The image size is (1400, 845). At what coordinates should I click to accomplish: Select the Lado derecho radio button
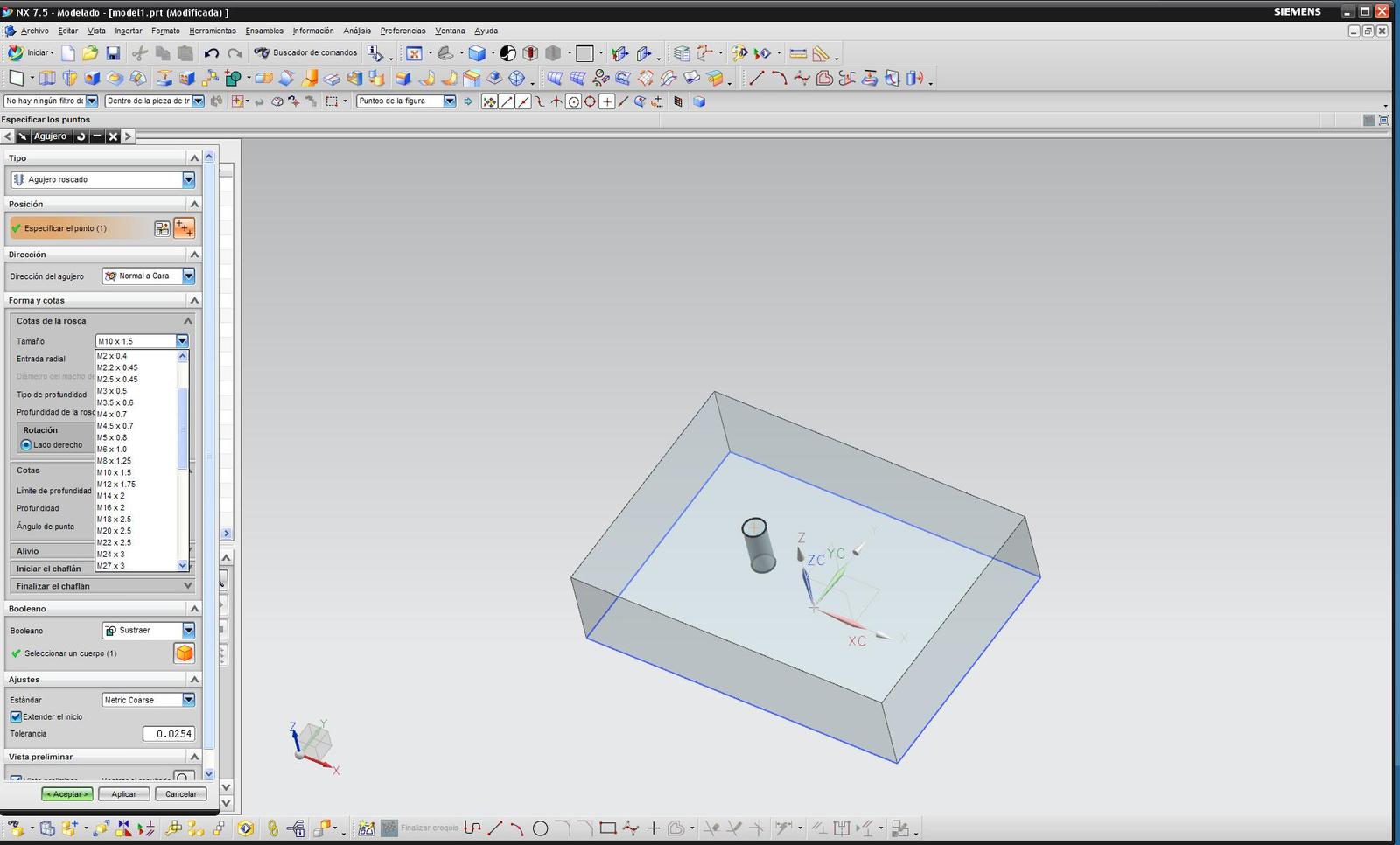point(26,445)
